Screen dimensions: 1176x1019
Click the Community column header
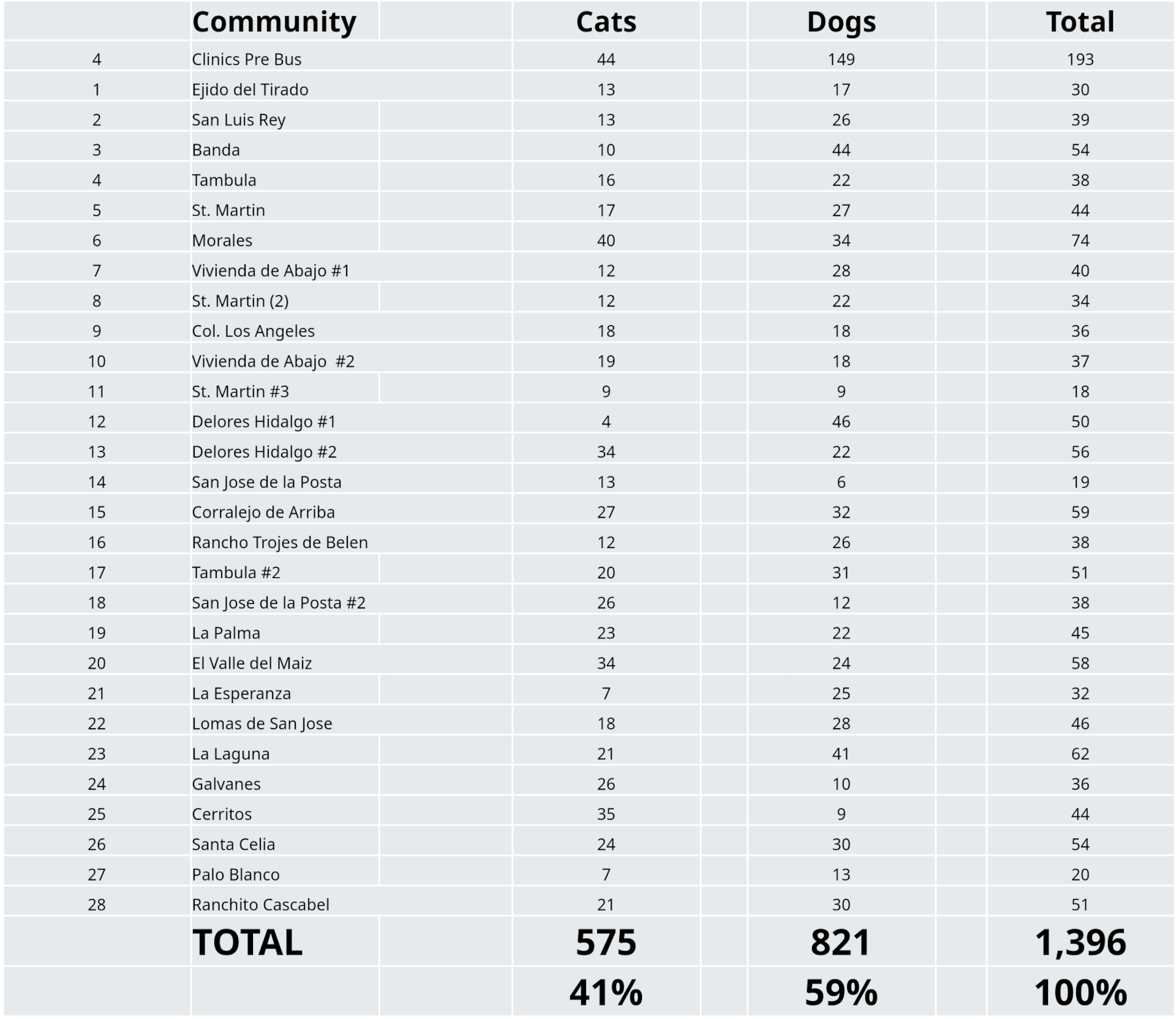click(274, 22)
